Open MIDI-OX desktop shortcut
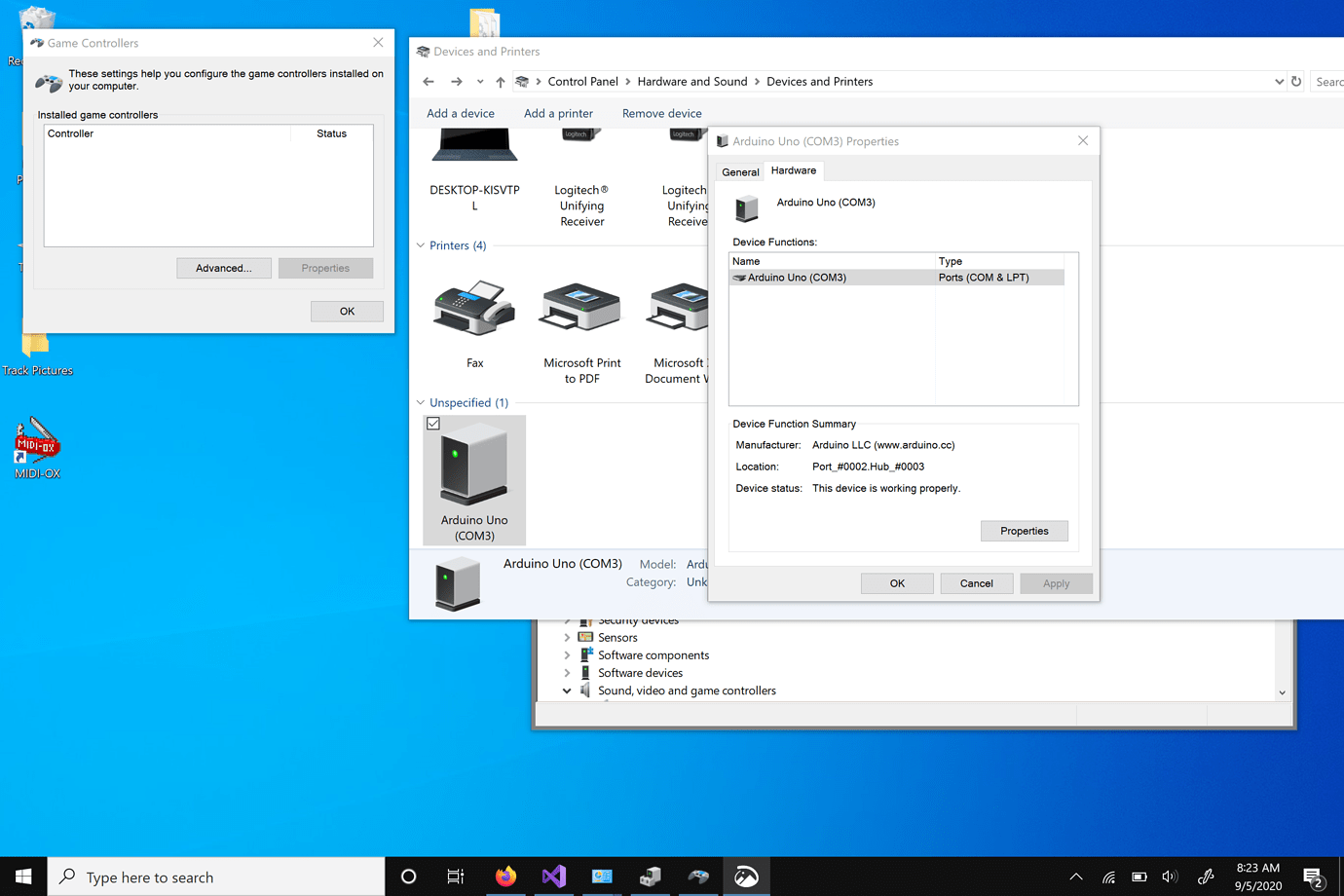The image size is (1344, 896). click(x=37, y=443)
